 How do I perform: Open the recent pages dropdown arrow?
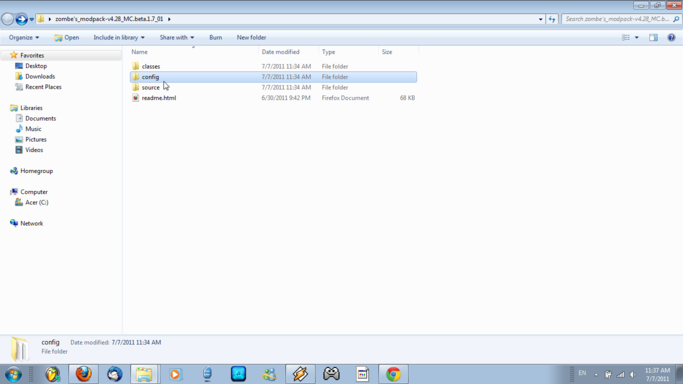point(31,20)
